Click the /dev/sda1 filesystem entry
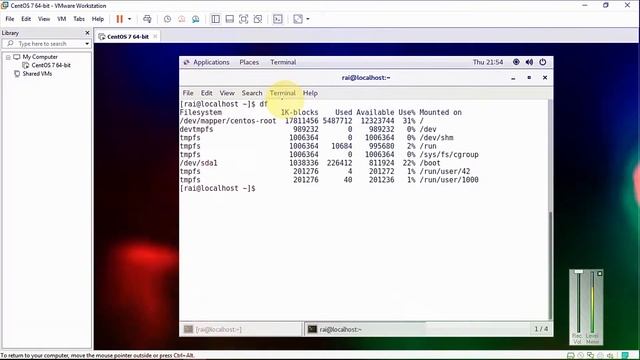Viewport: 640px width, 360px height. click(x=198, y=163)
